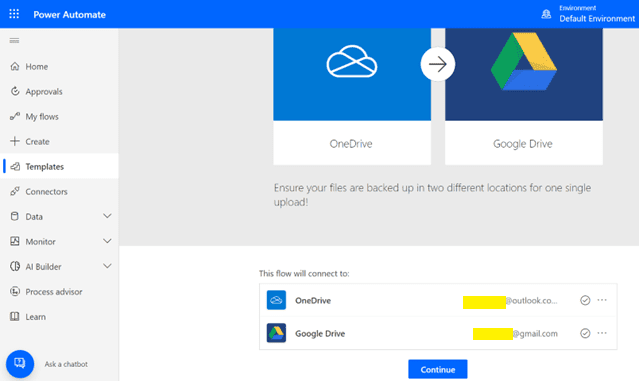Click the Continue button
Image resolution: width=639 pixels, height=381 pixels.
pyautogui.click(x=438, y=369)
